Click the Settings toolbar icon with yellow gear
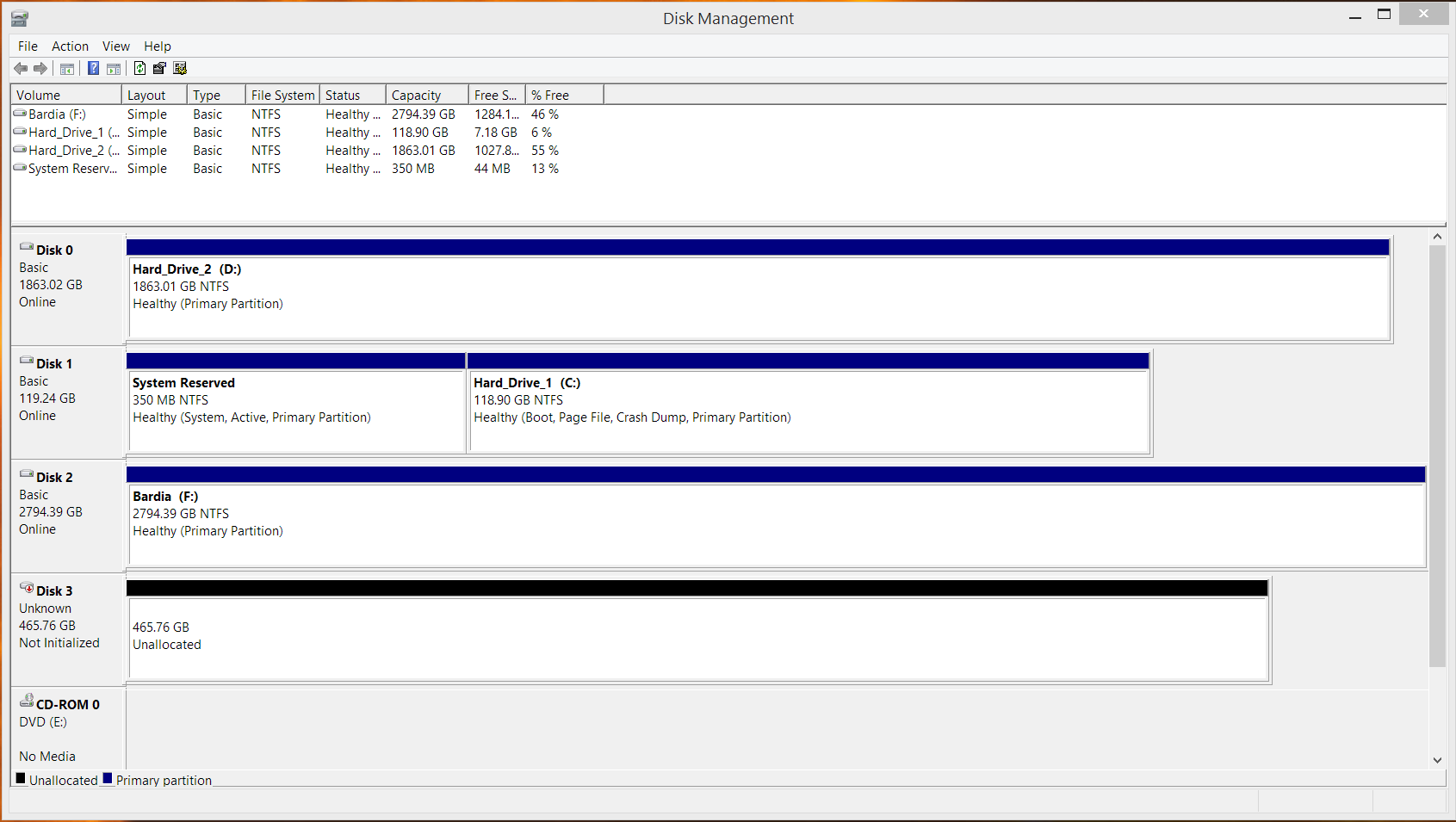 (x=180, y=69)
